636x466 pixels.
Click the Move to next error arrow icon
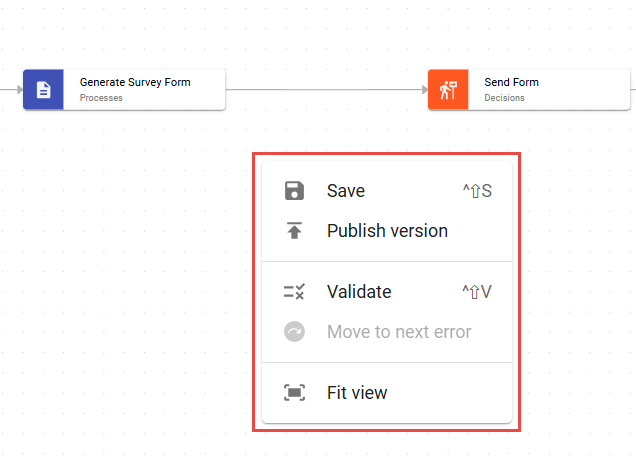[294, 332]
